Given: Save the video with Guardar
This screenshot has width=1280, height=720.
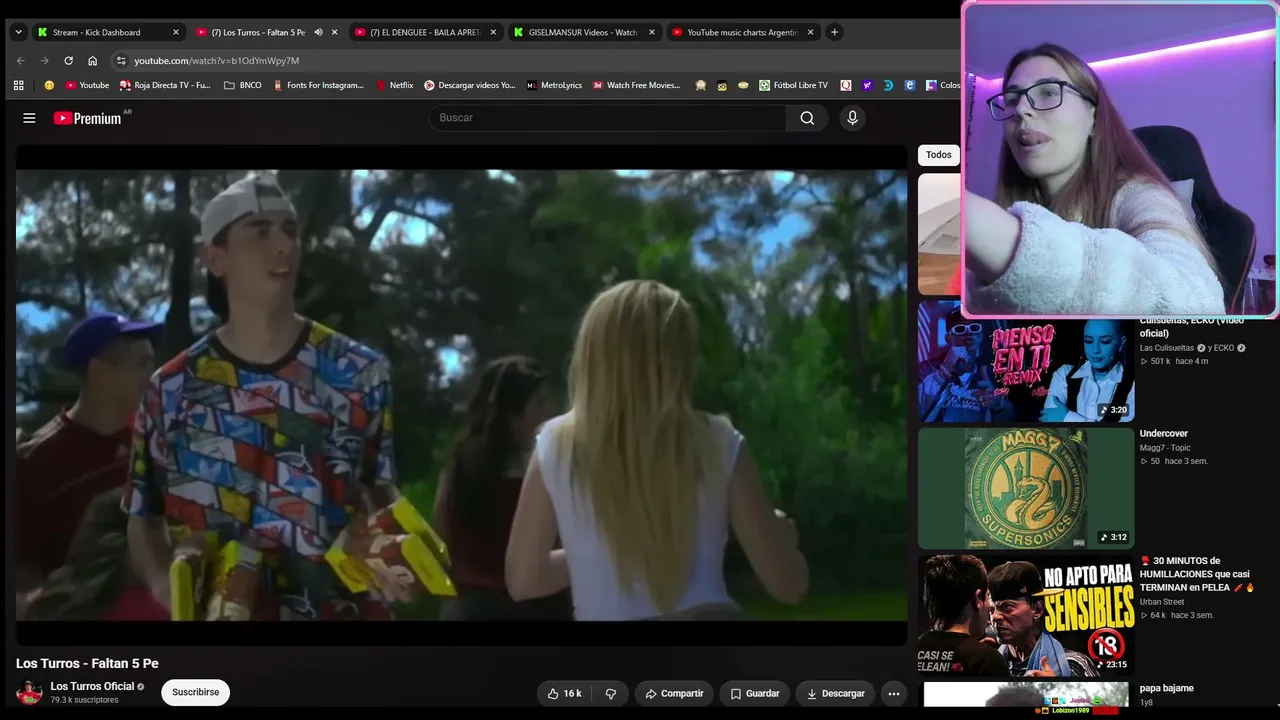Looking at the screenshot, I should click(x=755, y=693).
